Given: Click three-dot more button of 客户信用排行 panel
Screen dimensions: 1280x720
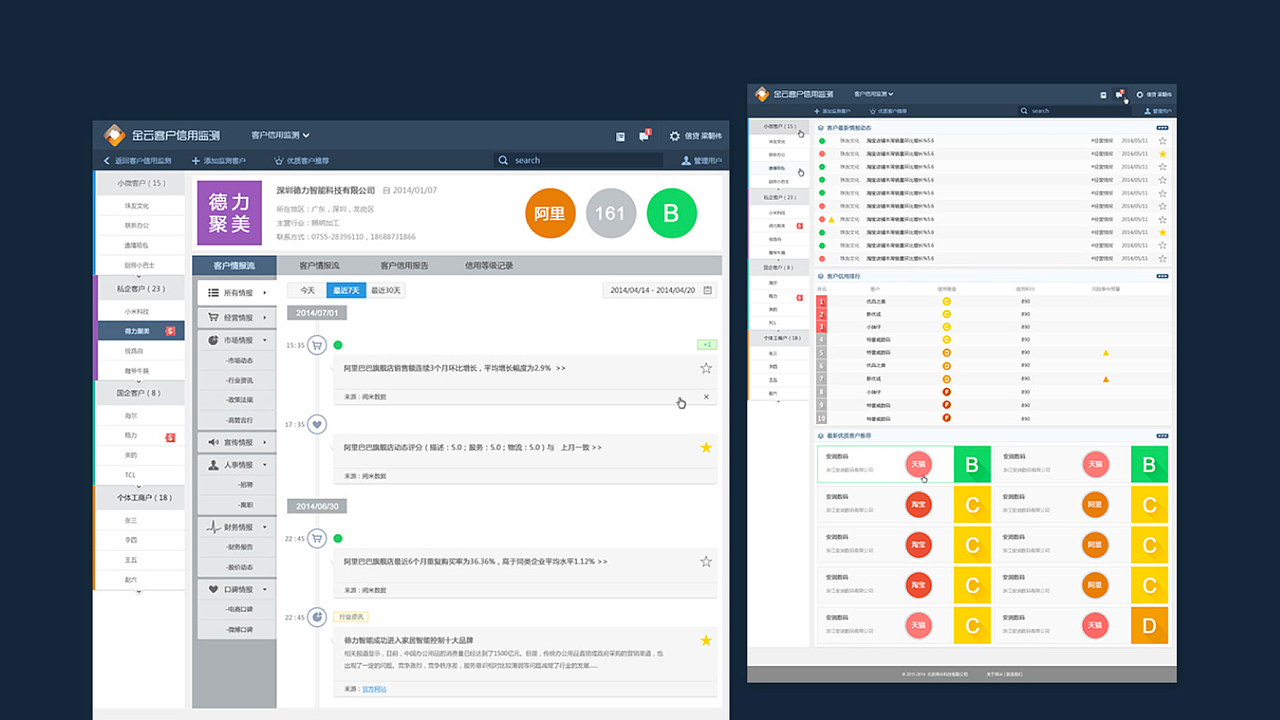Looking at the screenshot, I should coord(1162,275).
